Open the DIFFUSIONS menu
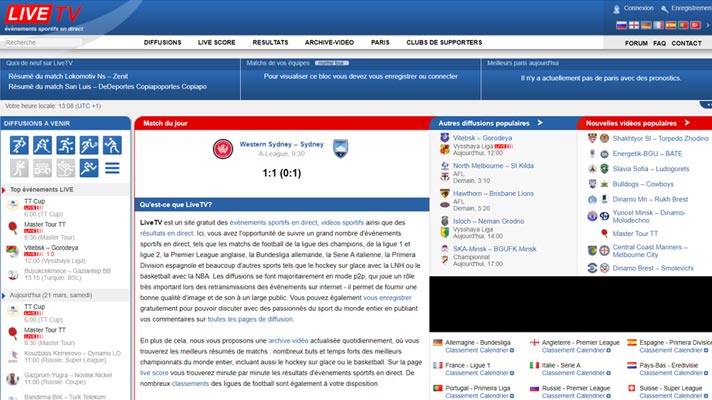Viewport: 712px width, 400px height. tap(163, 42)
